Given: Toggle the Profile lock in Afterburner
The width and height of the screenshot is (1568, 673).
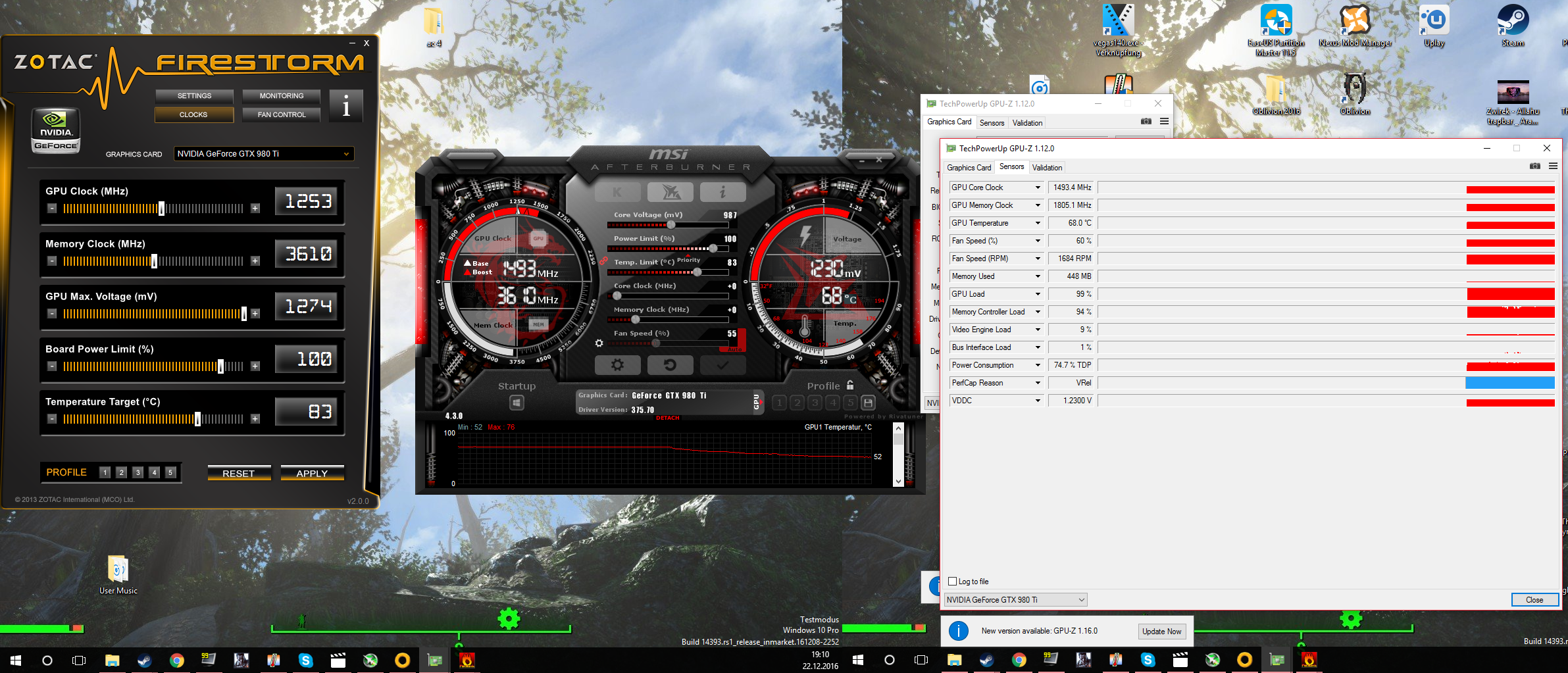Looking at the screenshot, I should [x=850, y=386].
